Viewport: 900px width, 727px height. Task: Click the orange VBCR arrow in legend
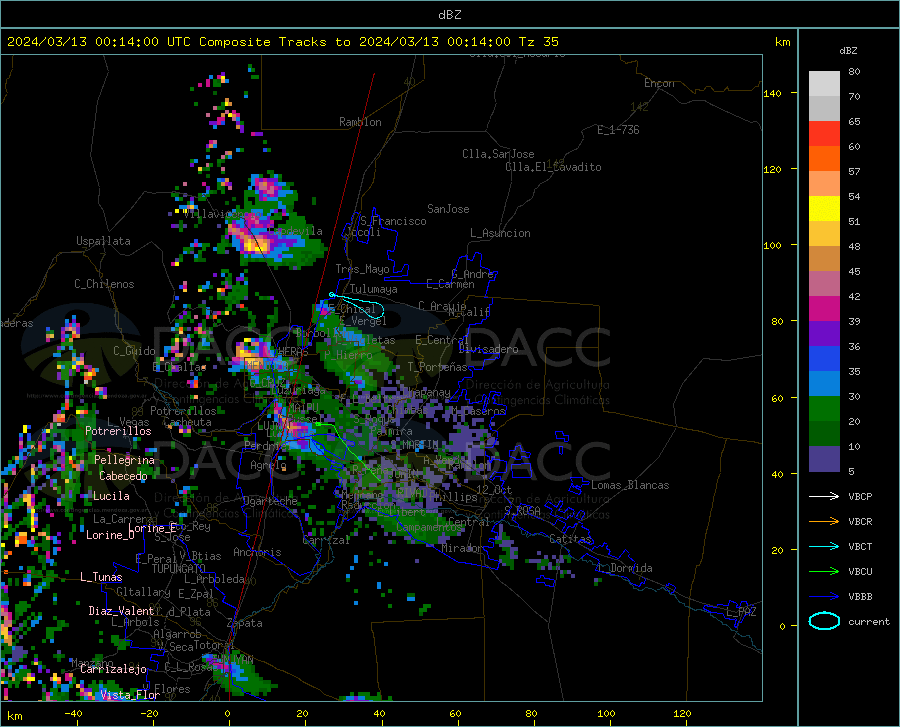click(824, 522)
